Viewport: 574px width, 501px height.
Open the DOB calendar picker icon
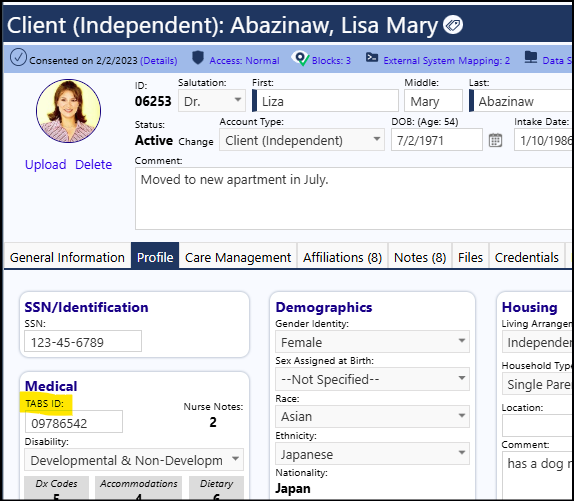coord(495,140)
